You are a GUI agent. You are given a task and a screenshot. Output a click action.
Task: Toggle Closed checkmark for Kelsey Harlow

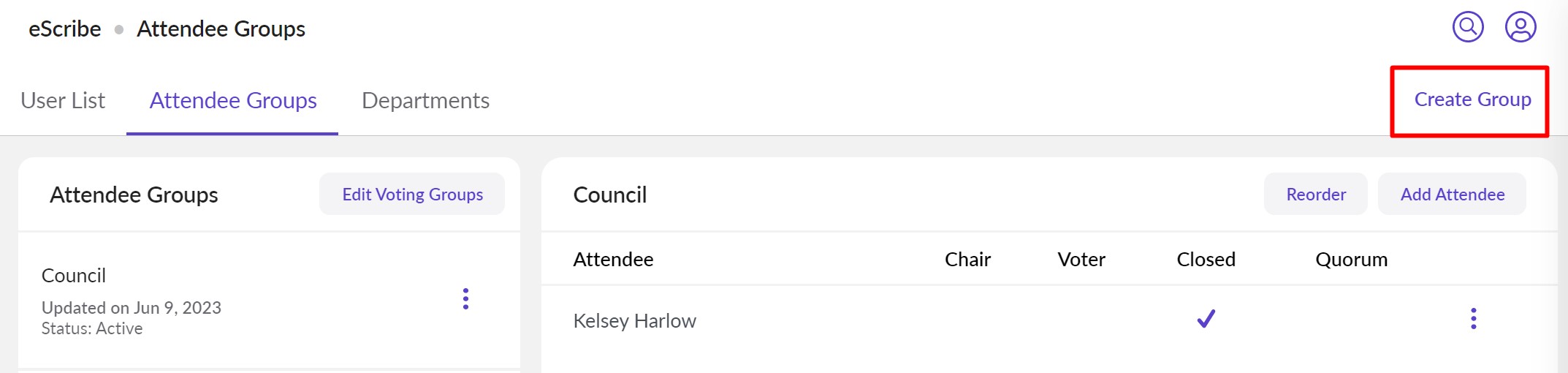coord(1206,319)
